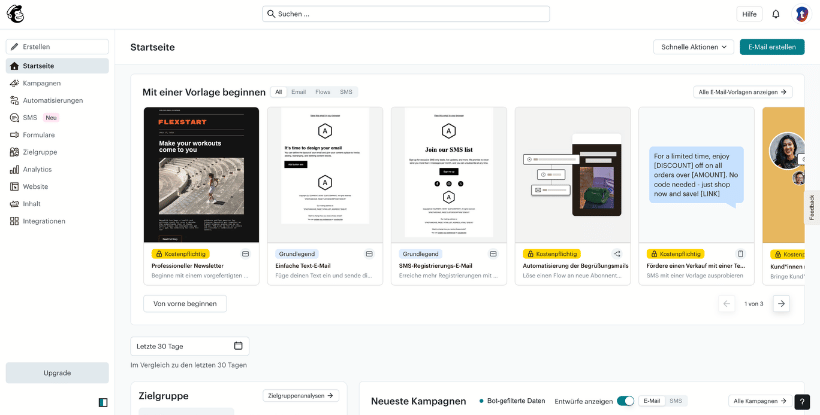This screenshot has height=415, width=820.
Task: Click the pencil icon beside Erstellen
Action: 15,47
